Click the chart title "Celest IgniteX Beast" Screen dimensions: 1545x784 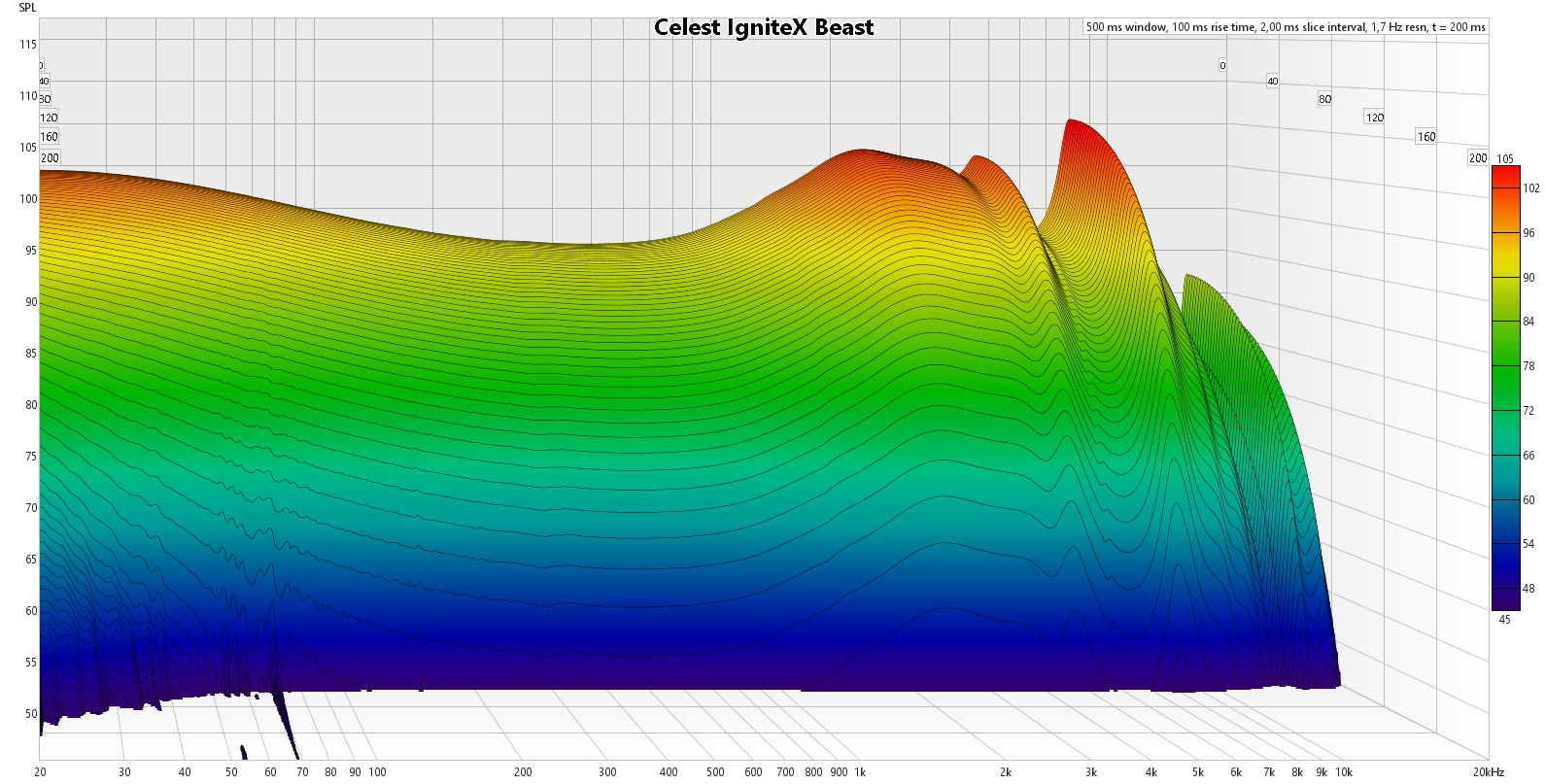(764, 27)
